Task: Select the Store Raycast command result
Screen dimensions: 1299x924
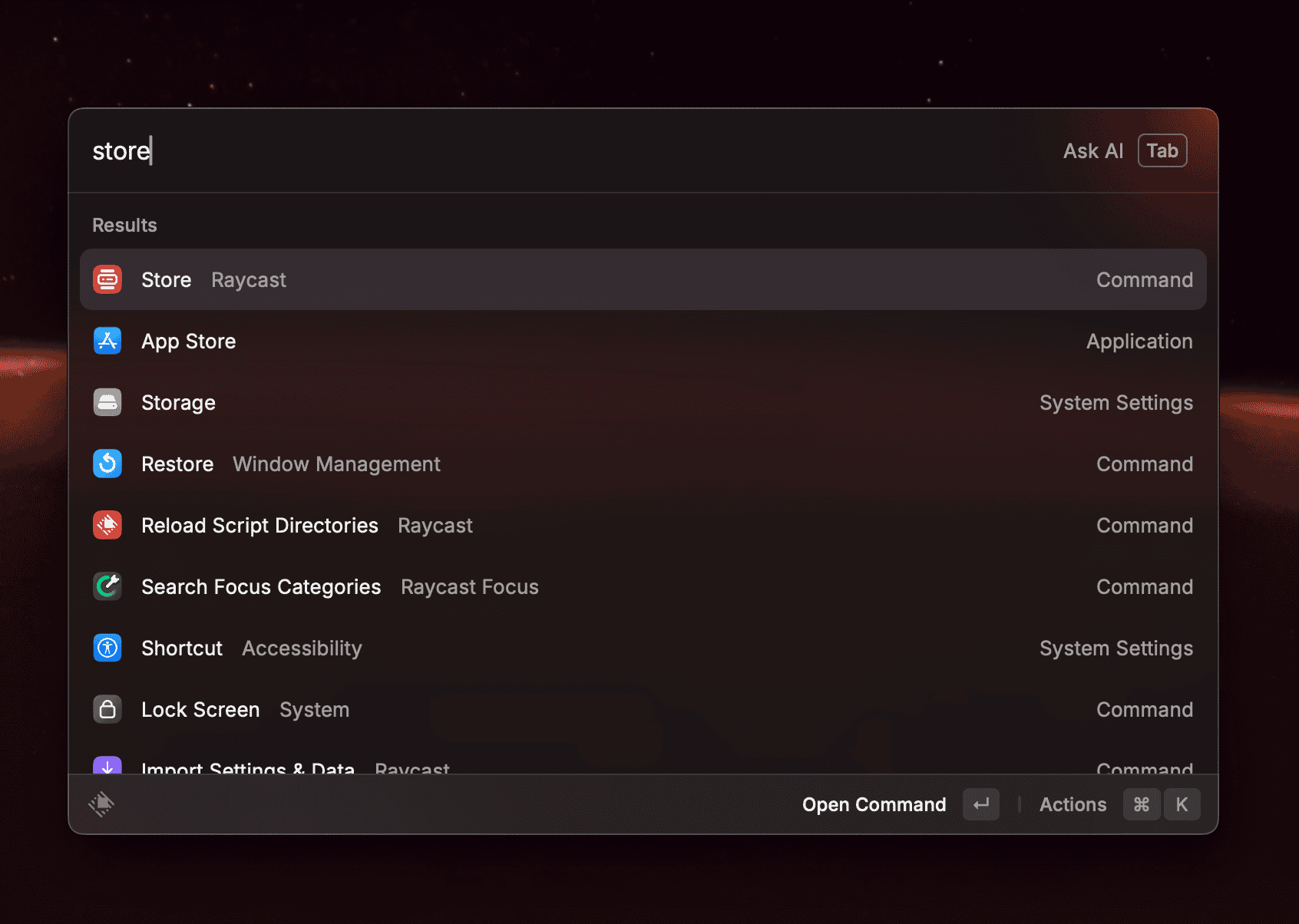Action: pyautogui.click(x=642, y=279)
